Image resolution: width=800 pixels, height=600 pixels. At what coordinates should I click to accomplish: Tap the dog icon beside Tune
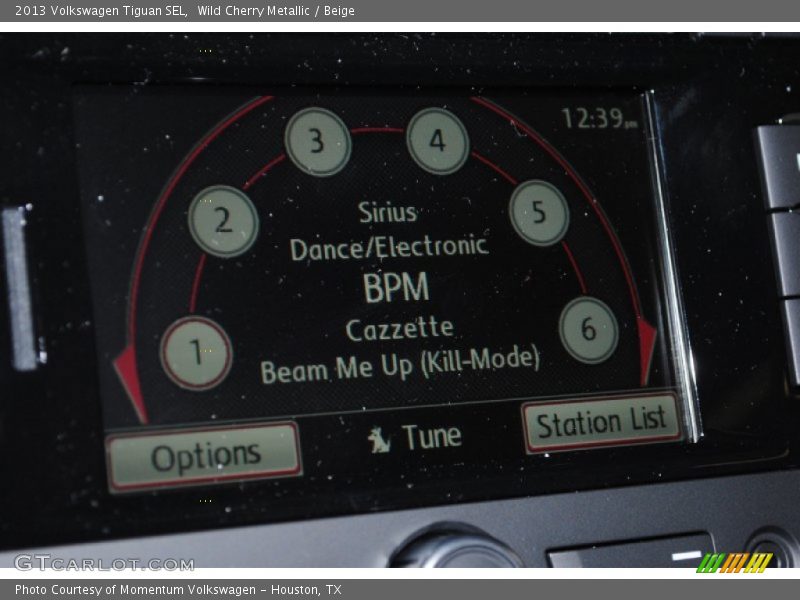(x=379, y=440)
